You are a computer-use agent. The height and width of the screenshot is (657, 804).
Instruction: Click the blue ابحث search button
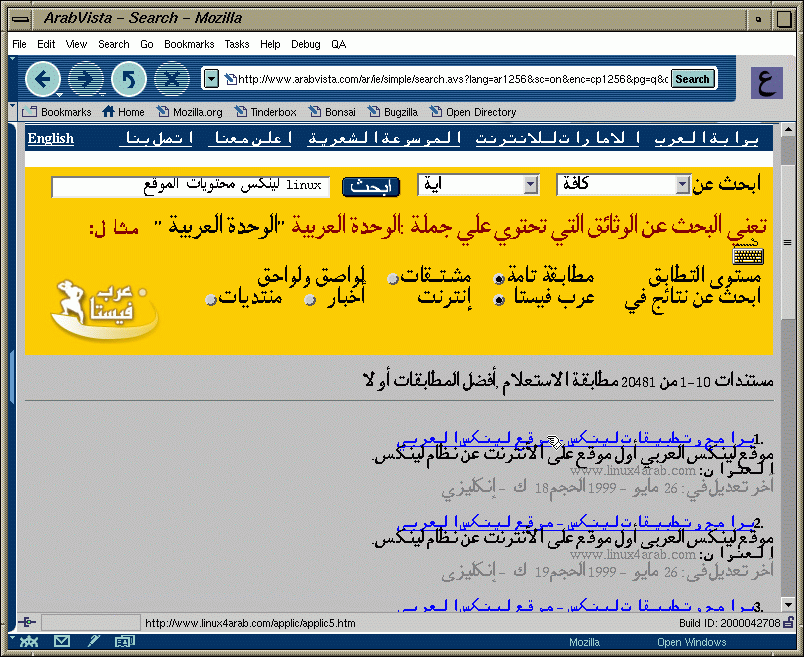[371, 186]
